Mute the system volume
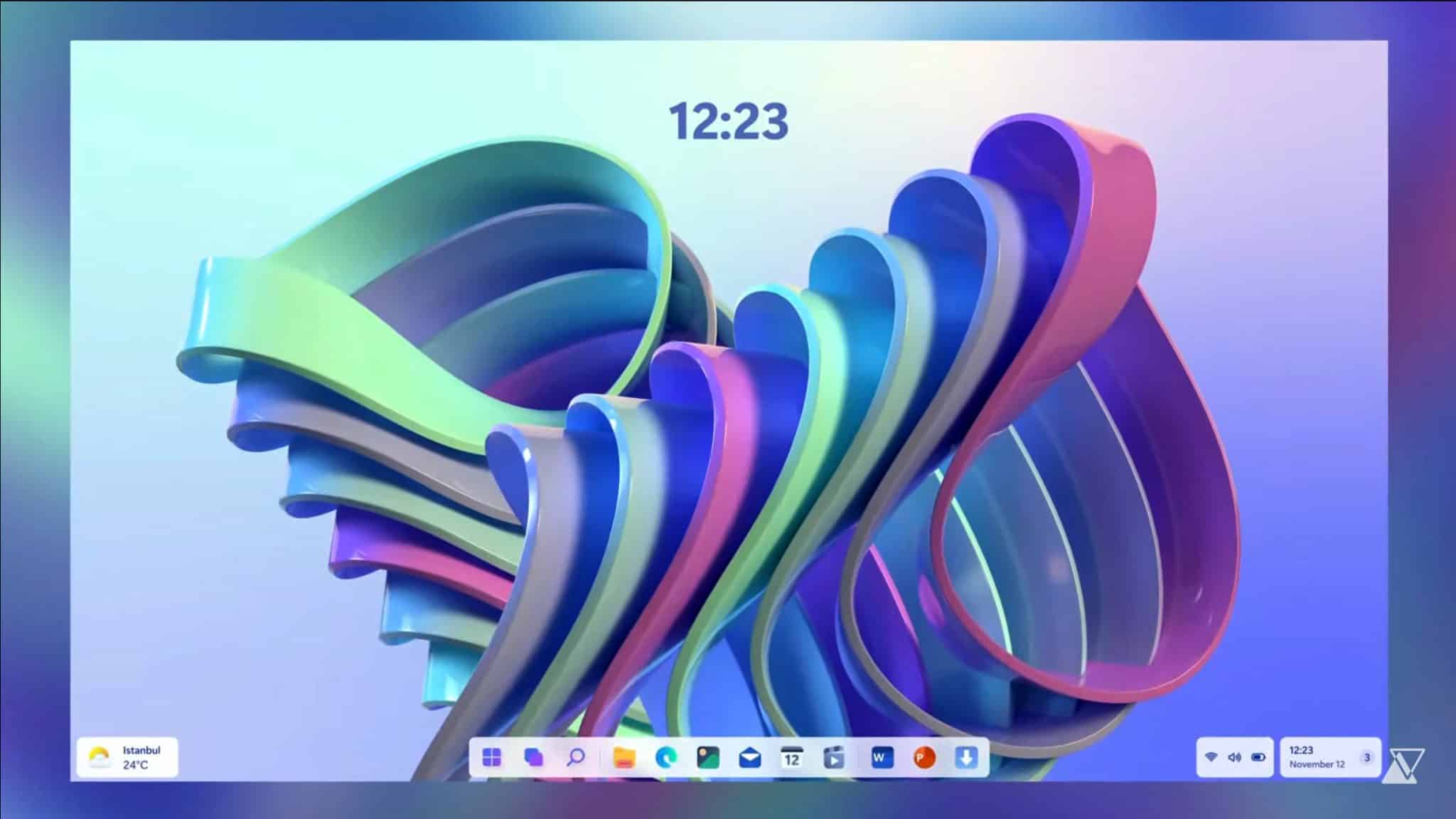The height and width of the screenshot is (819, 1456). tap(1236, 756)
